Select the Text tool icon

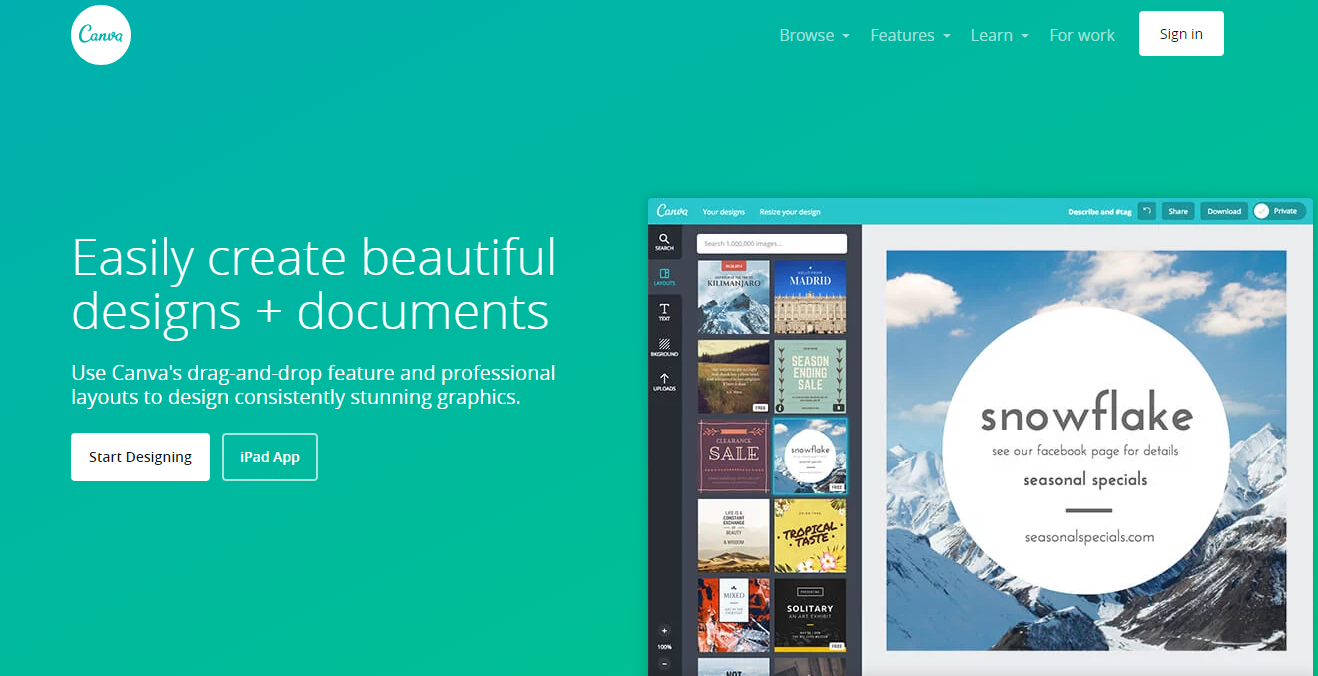[664, 312]
